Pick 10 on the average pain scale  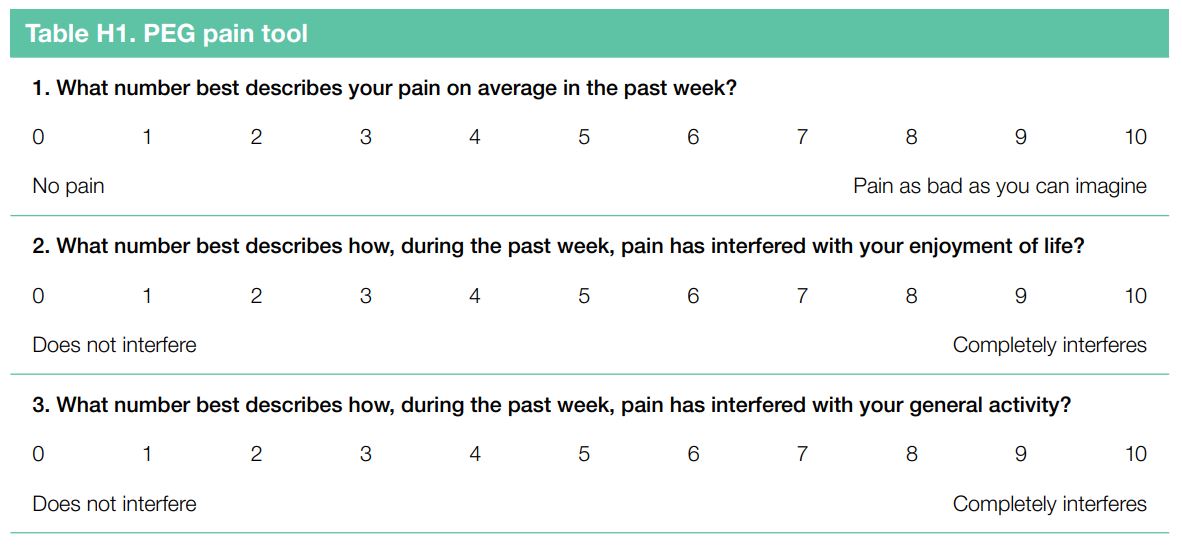coord(1135,137)
